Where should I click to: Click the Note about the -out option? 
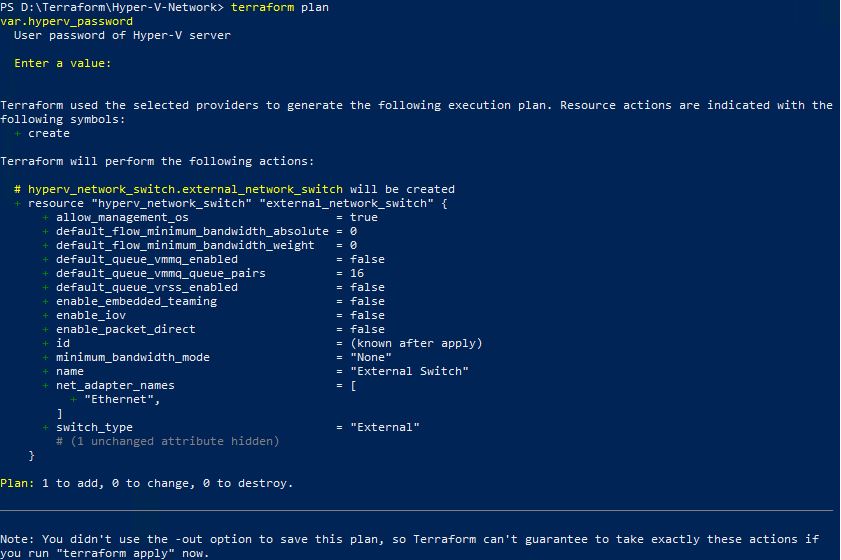tap(409, 538)
